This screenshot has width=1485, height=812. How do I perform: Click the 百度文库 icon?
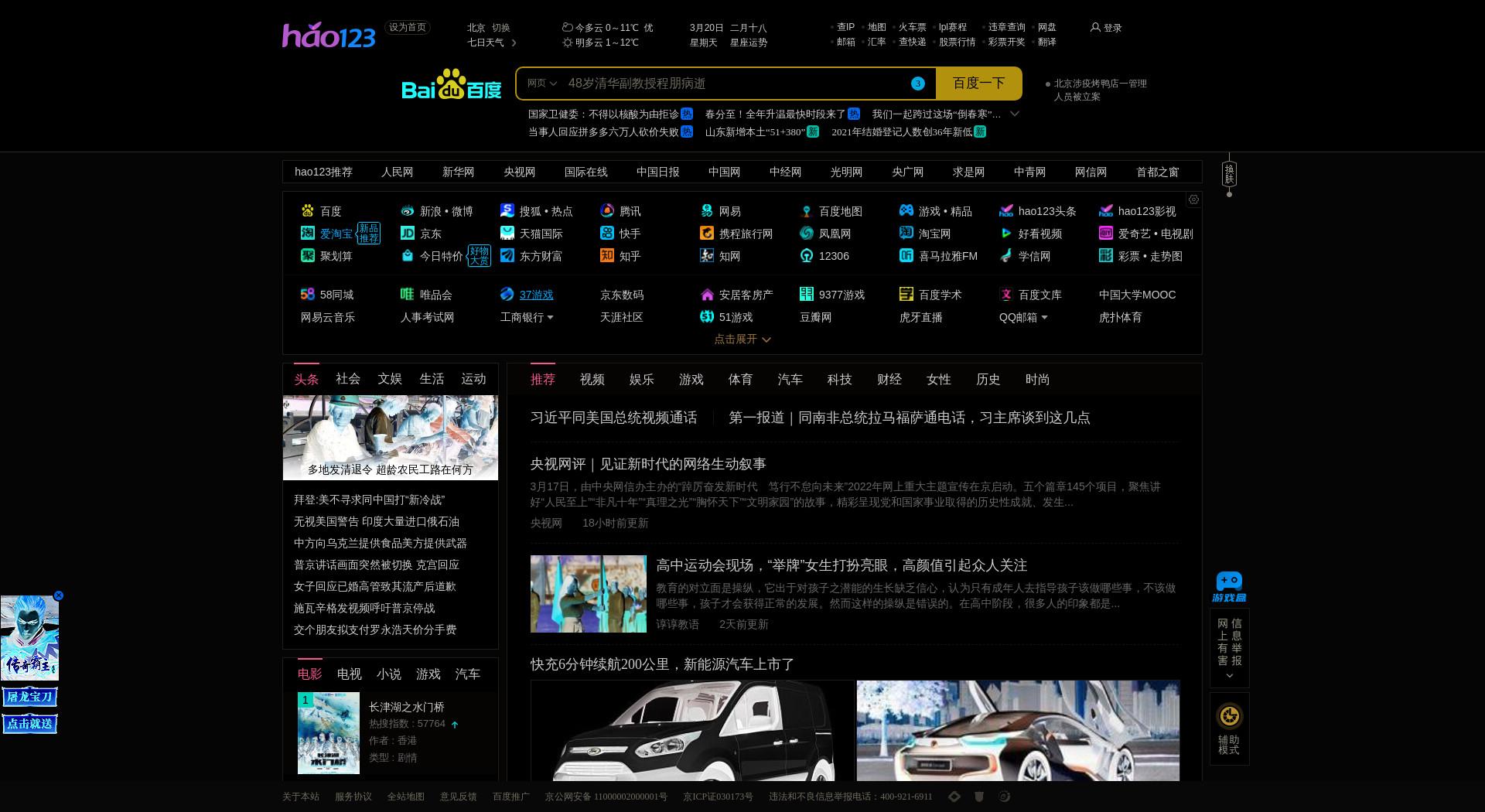pos(1006,294)
